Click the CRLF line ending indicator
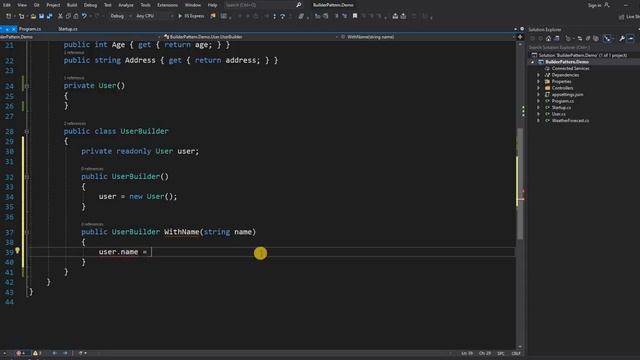Screen dimensions: 640x360 (x=516, y=353)
